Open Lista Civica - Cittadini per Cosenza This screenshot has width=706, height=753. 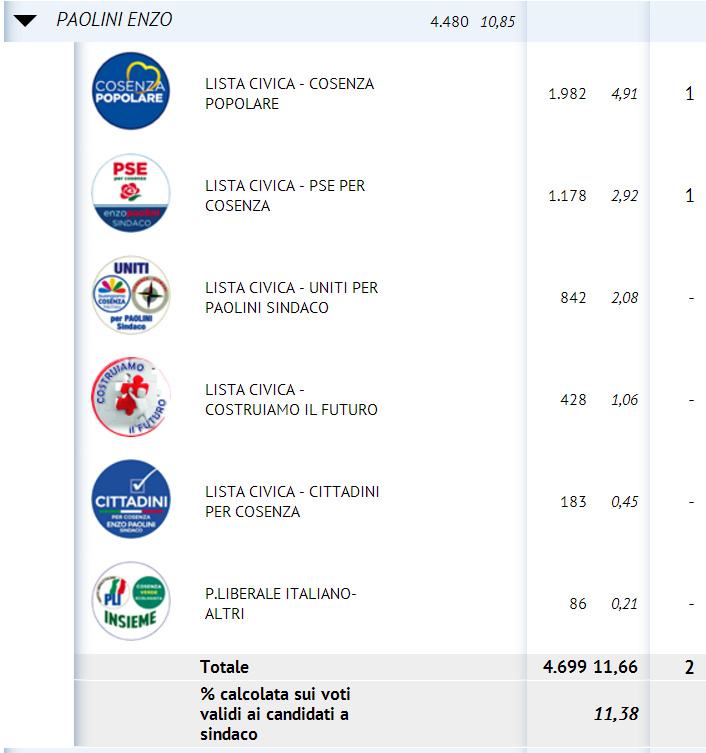(x=291, y=502)
